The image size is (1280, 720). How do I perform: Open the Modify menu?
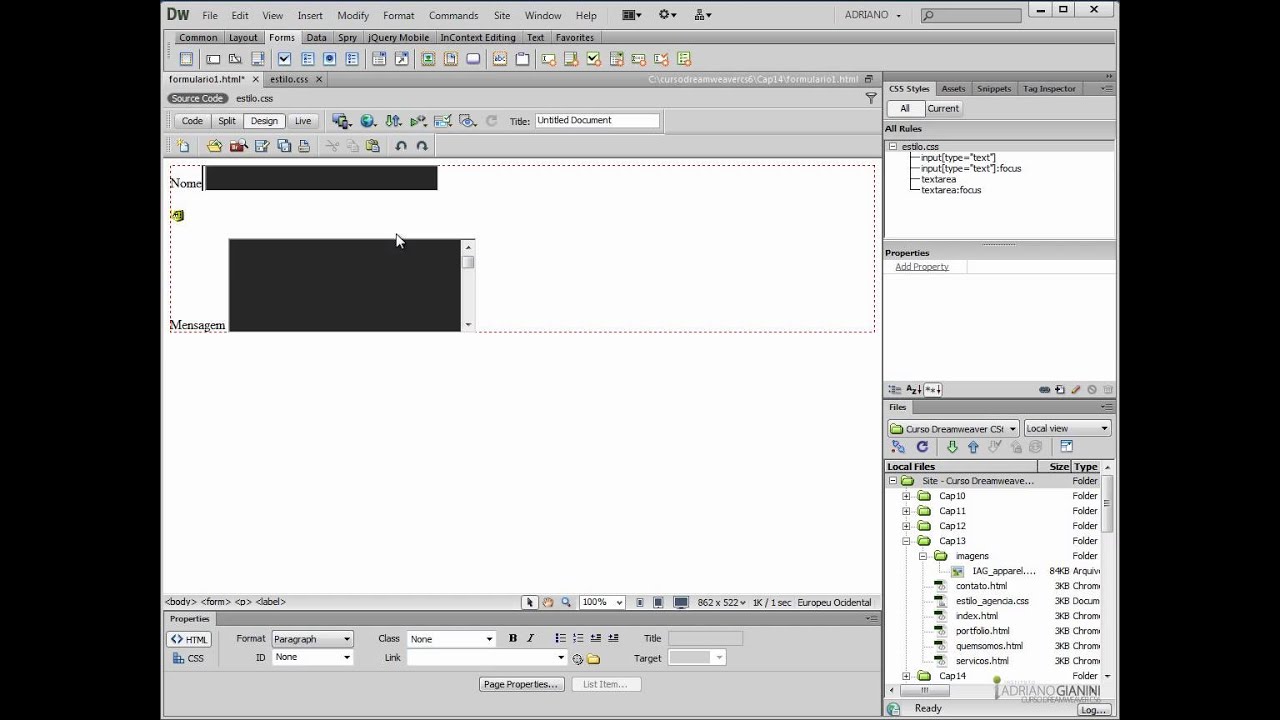point(353,15)
